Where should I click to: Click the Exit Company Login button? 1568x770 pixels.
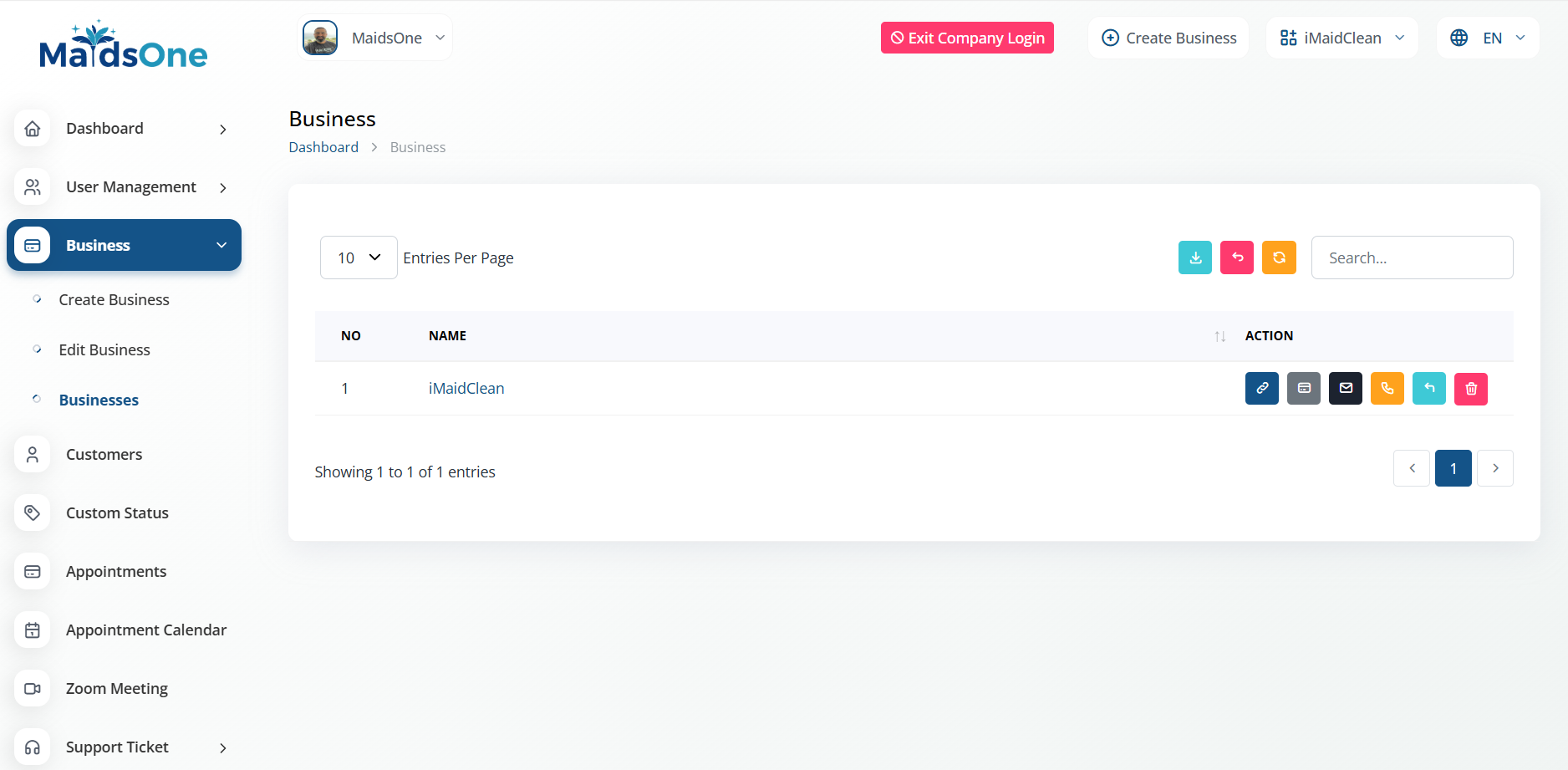tap(967, 38)
